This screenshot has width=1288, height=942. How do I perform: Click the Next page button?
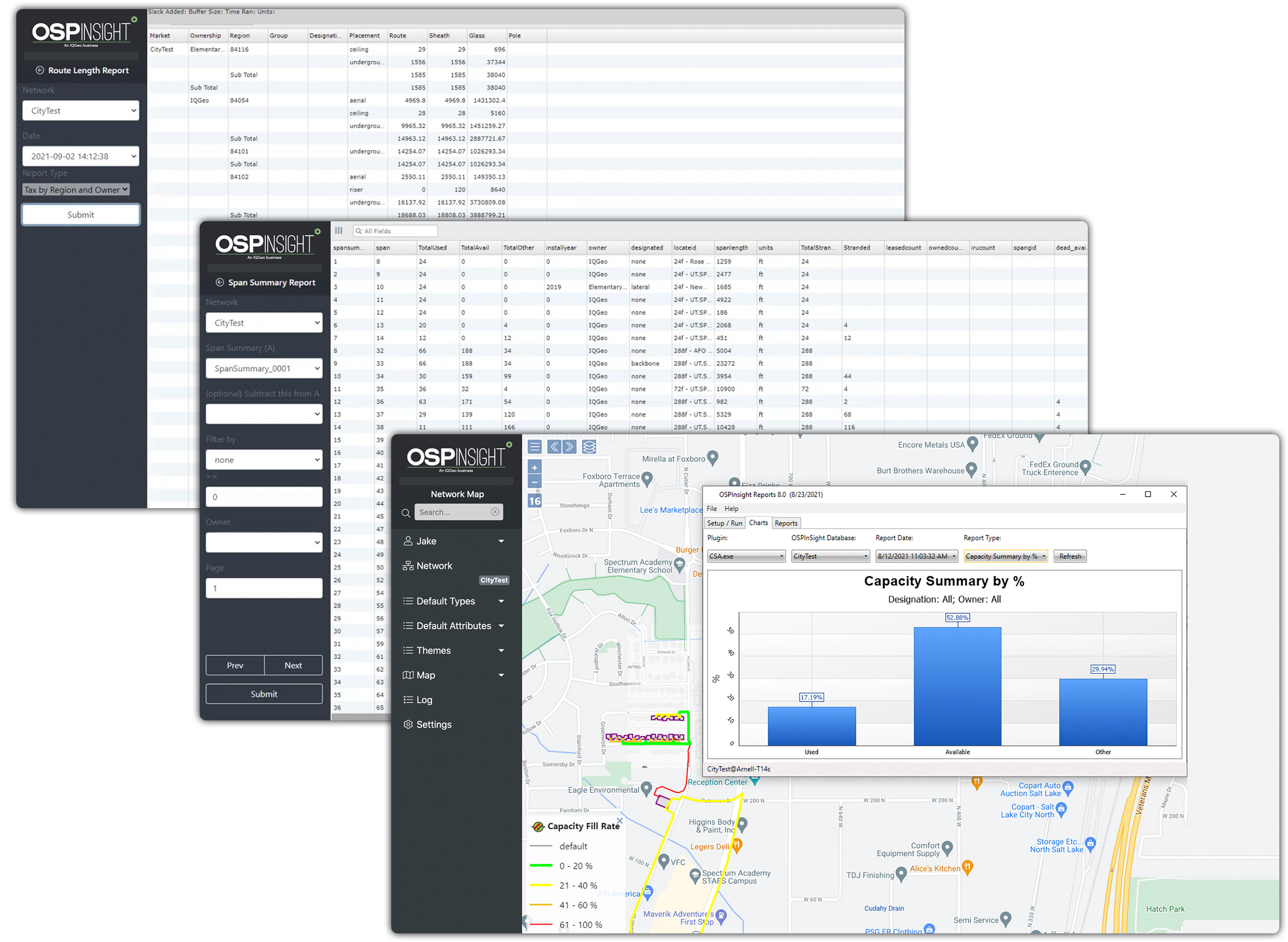tap(293, 666)
